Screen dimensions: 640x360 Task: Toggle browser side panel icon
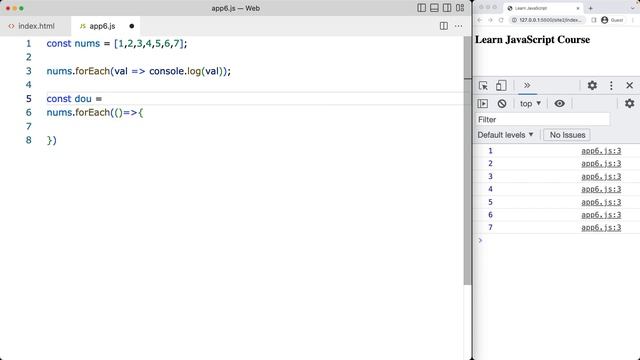pos(593,20)
